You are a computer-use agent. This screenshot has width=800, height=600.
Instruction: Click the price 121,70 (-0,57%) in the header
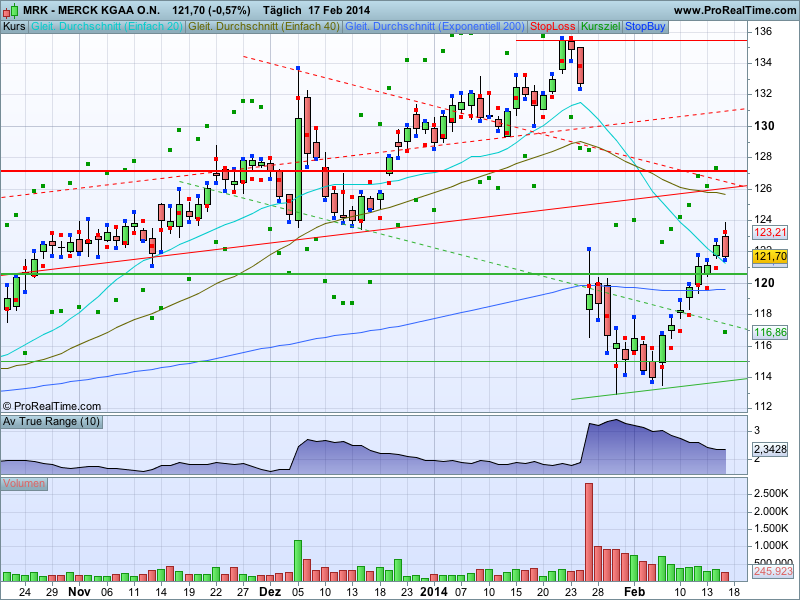tap(211, 10)
